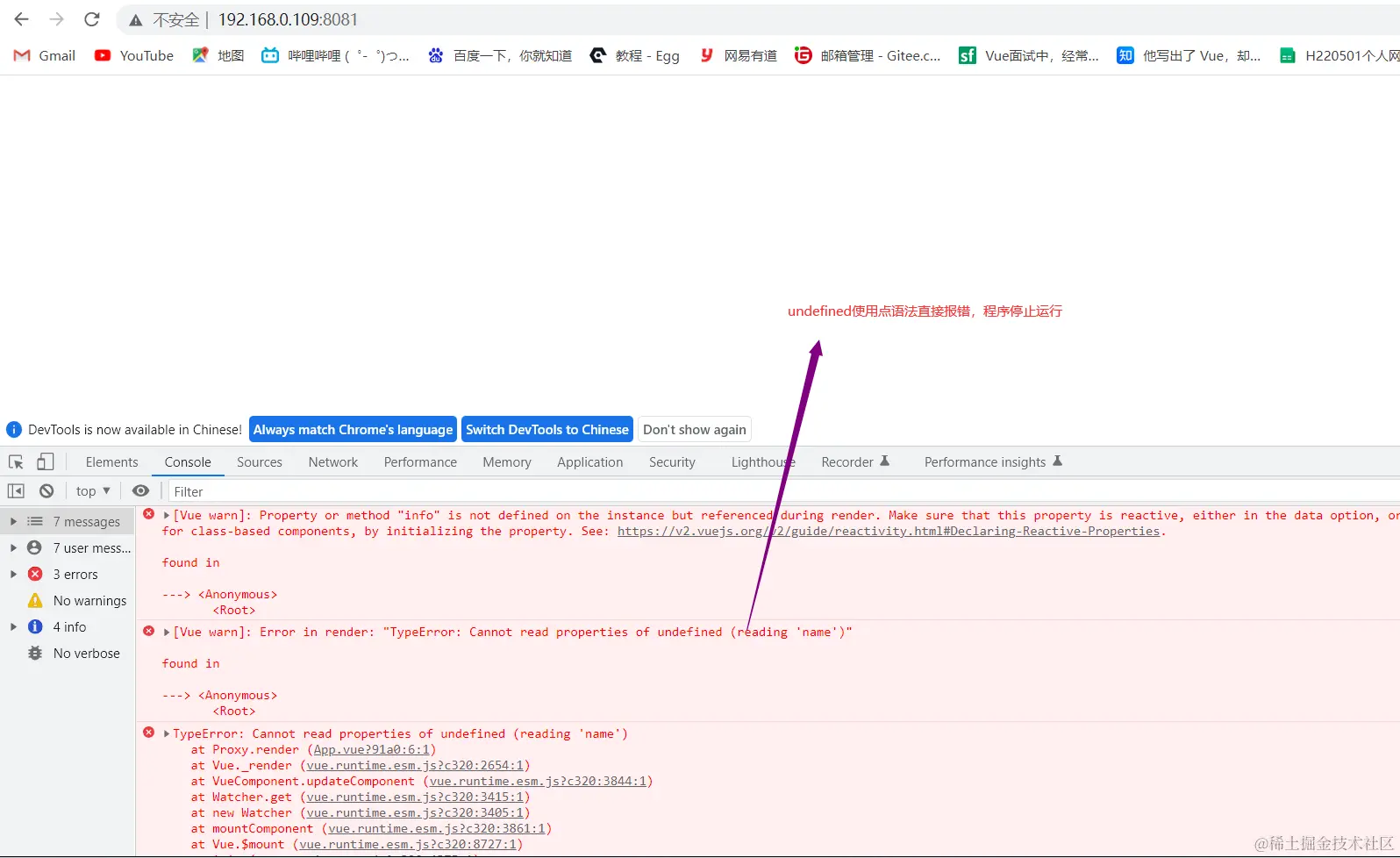Go back with the browser back arrow
Image resolution: width=1400 pixels, height=858 pixels.
click(x=21, y=19)
